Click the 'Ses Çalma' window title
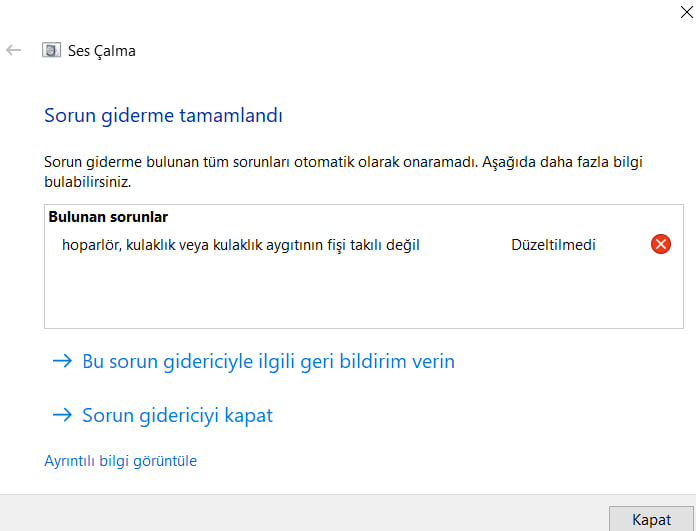Screen dimensions: 696x531 [x=102, y=50]
